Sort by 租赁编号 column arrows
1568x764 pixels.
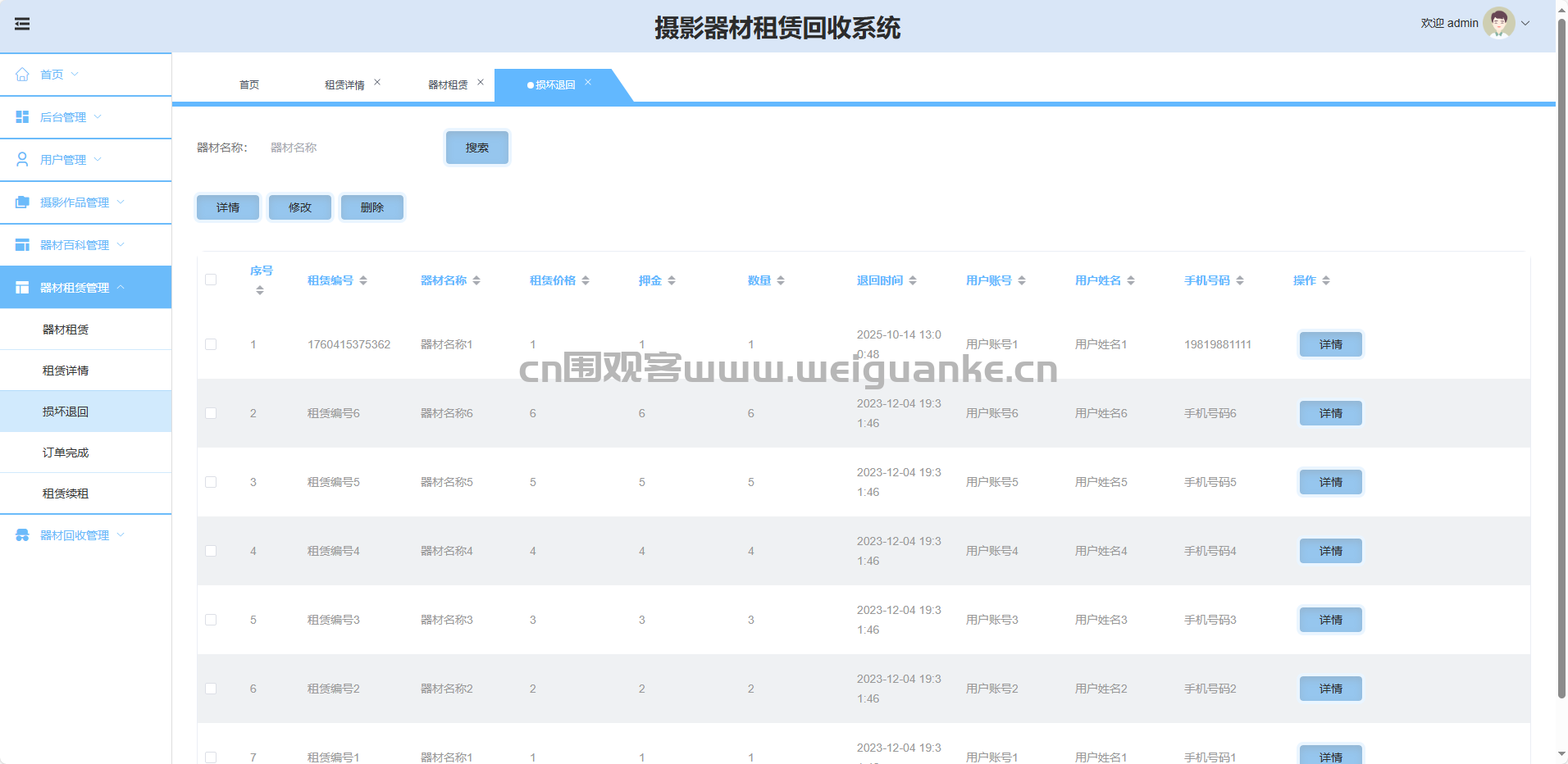point(363,280)
